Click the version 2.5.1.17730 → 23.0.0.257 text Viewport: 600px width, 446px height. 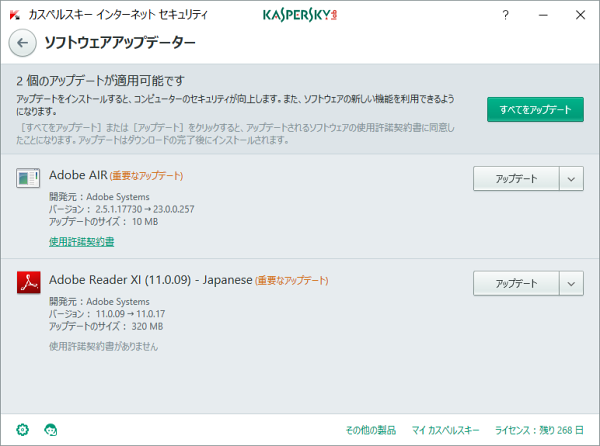(x=145, y=209)
